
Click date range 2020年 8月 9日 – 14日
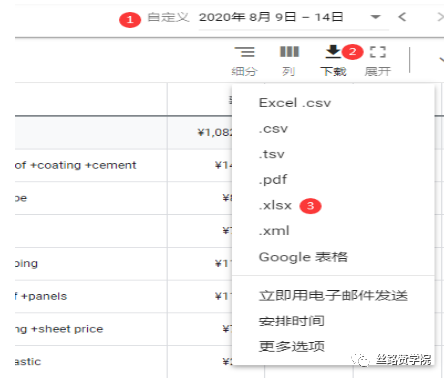click(271, 17)
